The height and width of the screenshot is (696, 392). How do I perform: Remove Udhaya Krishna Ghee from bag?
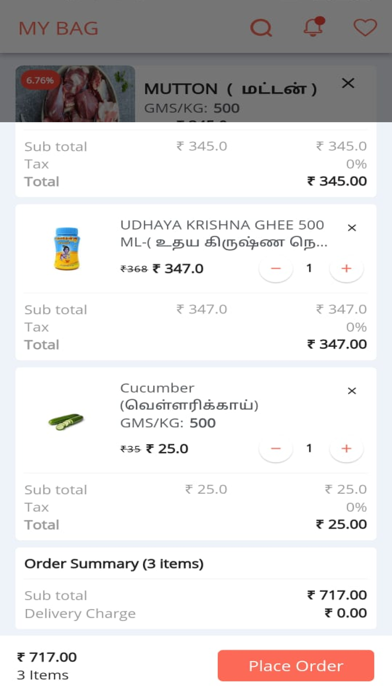coord(352,228)
